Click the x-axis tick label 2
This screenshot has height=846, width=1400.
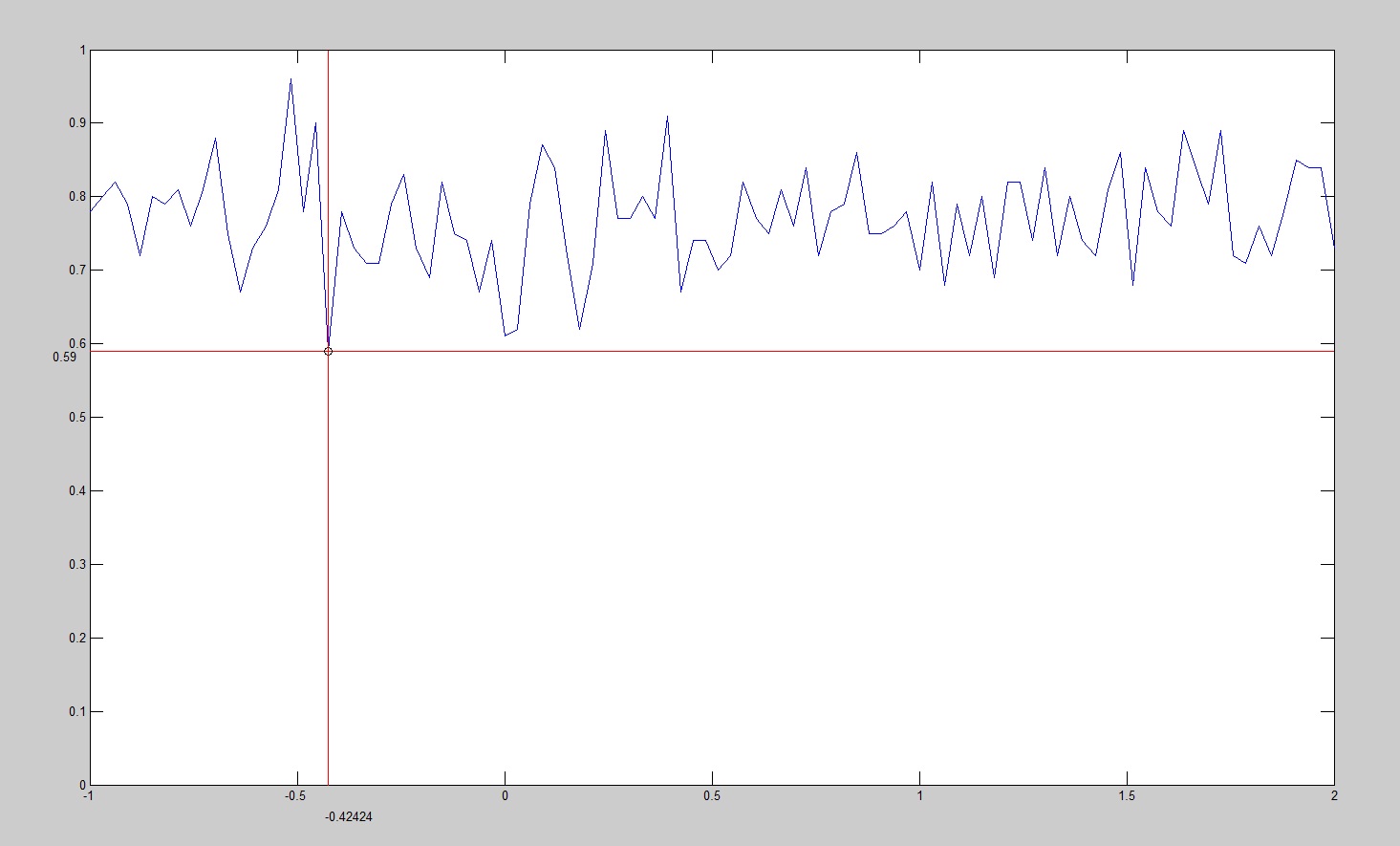click(1334, 796)
